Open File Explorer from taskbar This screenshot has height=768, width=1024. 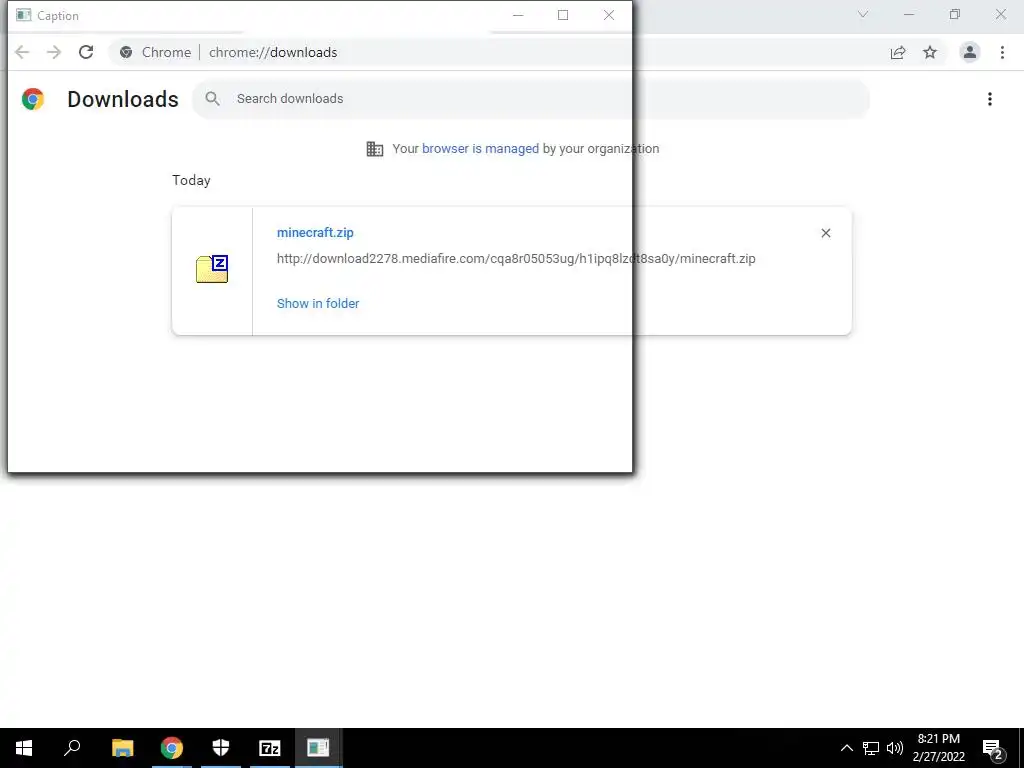pyautogui.click(x=122, y=748)
